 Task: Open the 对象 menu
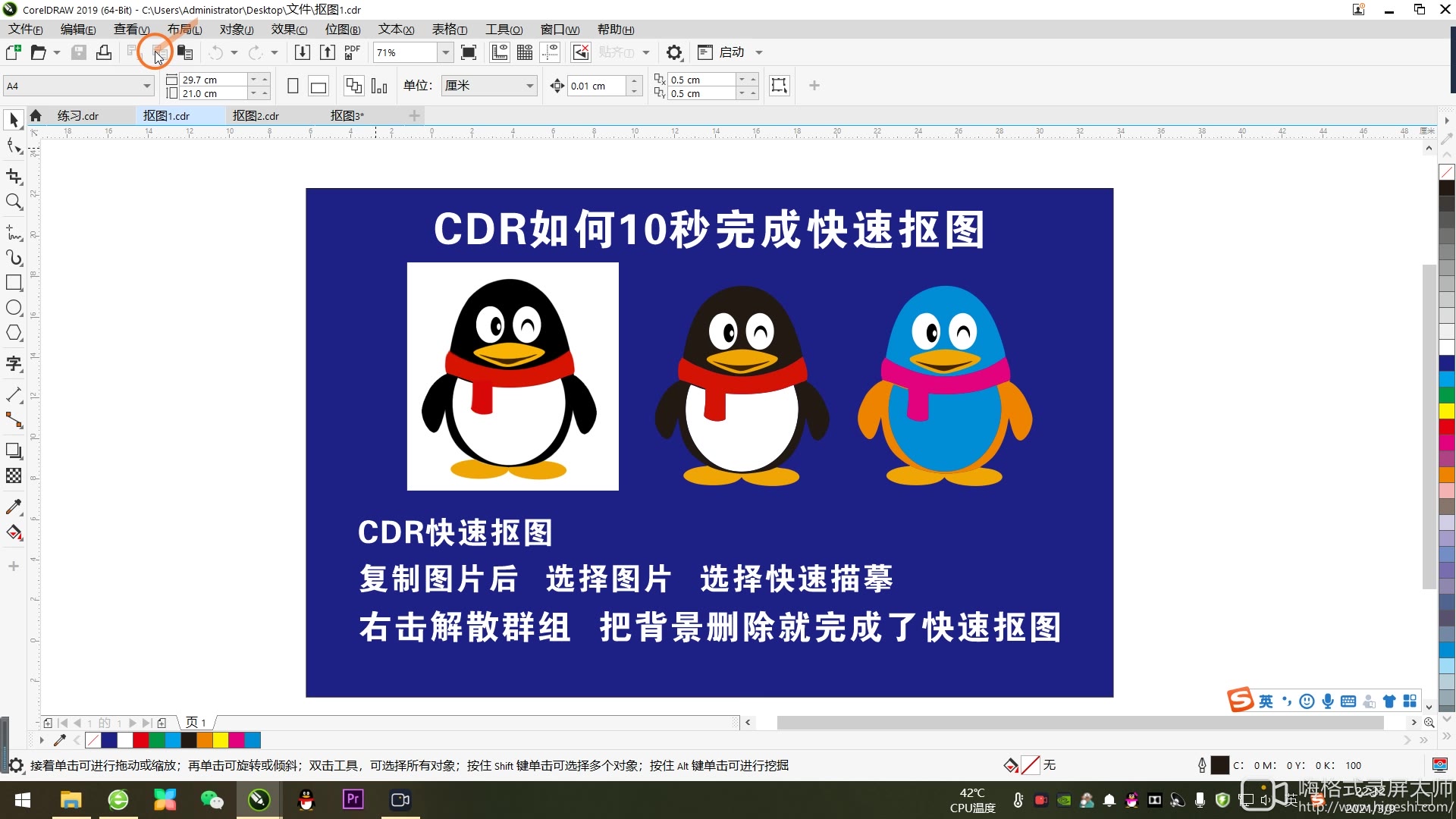pyautogui.click(x=237, y=30)
